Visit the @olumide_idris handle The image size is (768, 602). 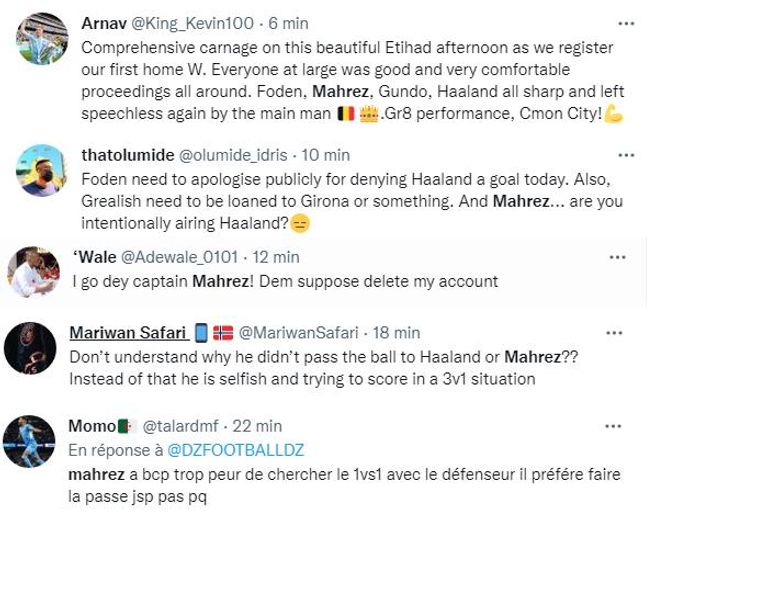click(x=233, y=155)
